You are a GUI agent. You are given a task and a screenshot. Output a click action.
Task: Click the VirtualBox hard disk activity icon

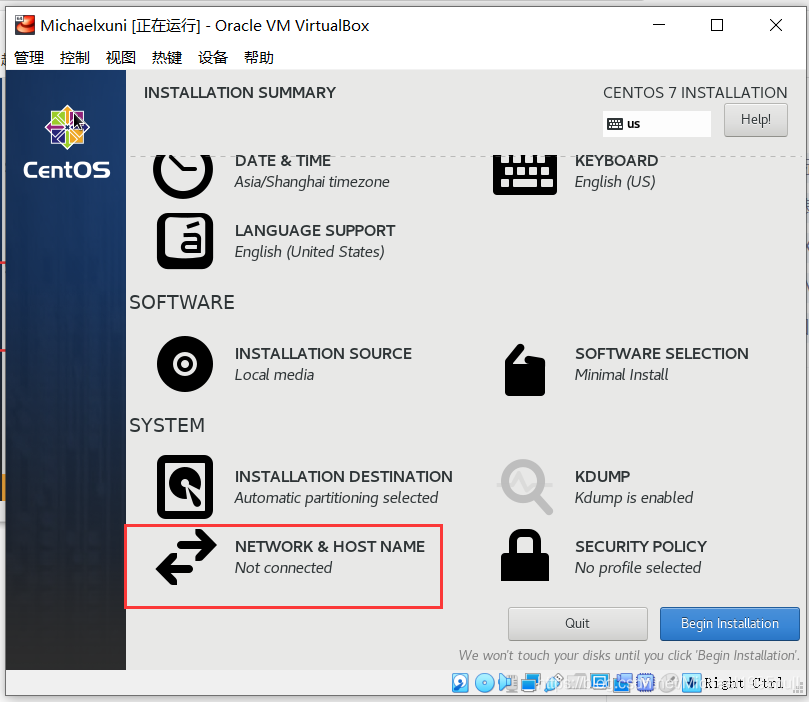coord(460,683)
